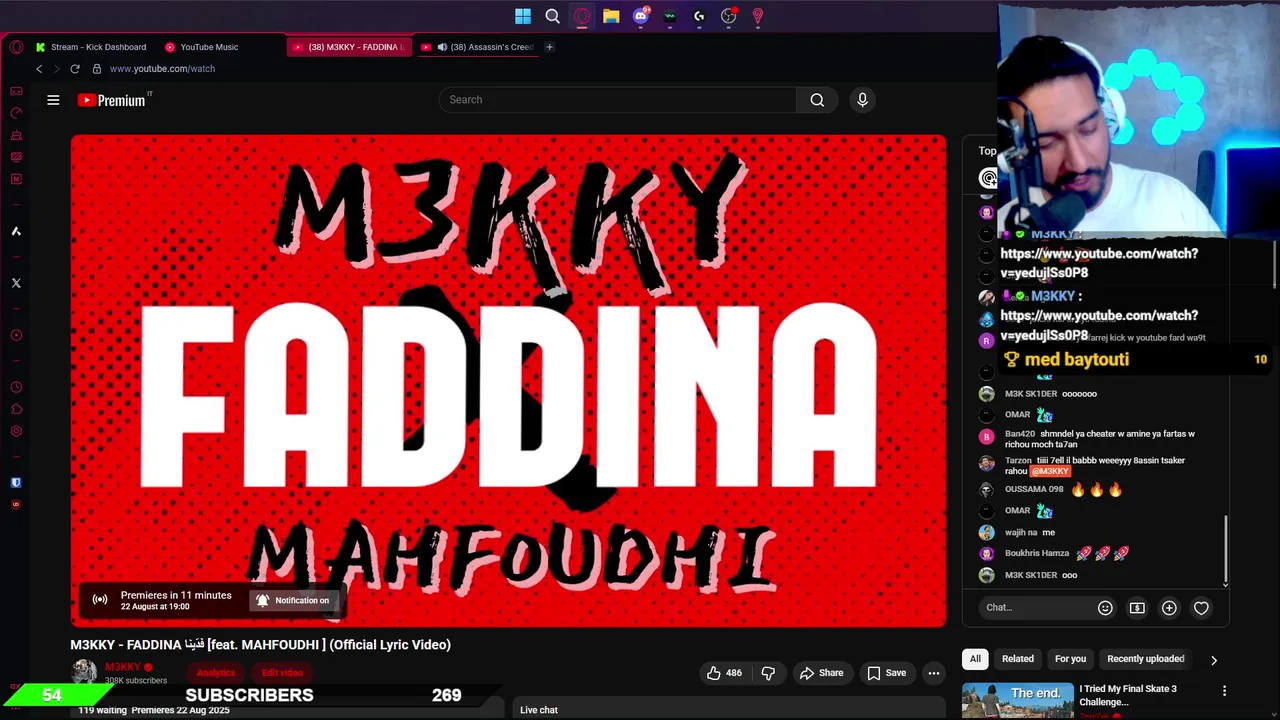Click the video title text

[x=260, y=645]
